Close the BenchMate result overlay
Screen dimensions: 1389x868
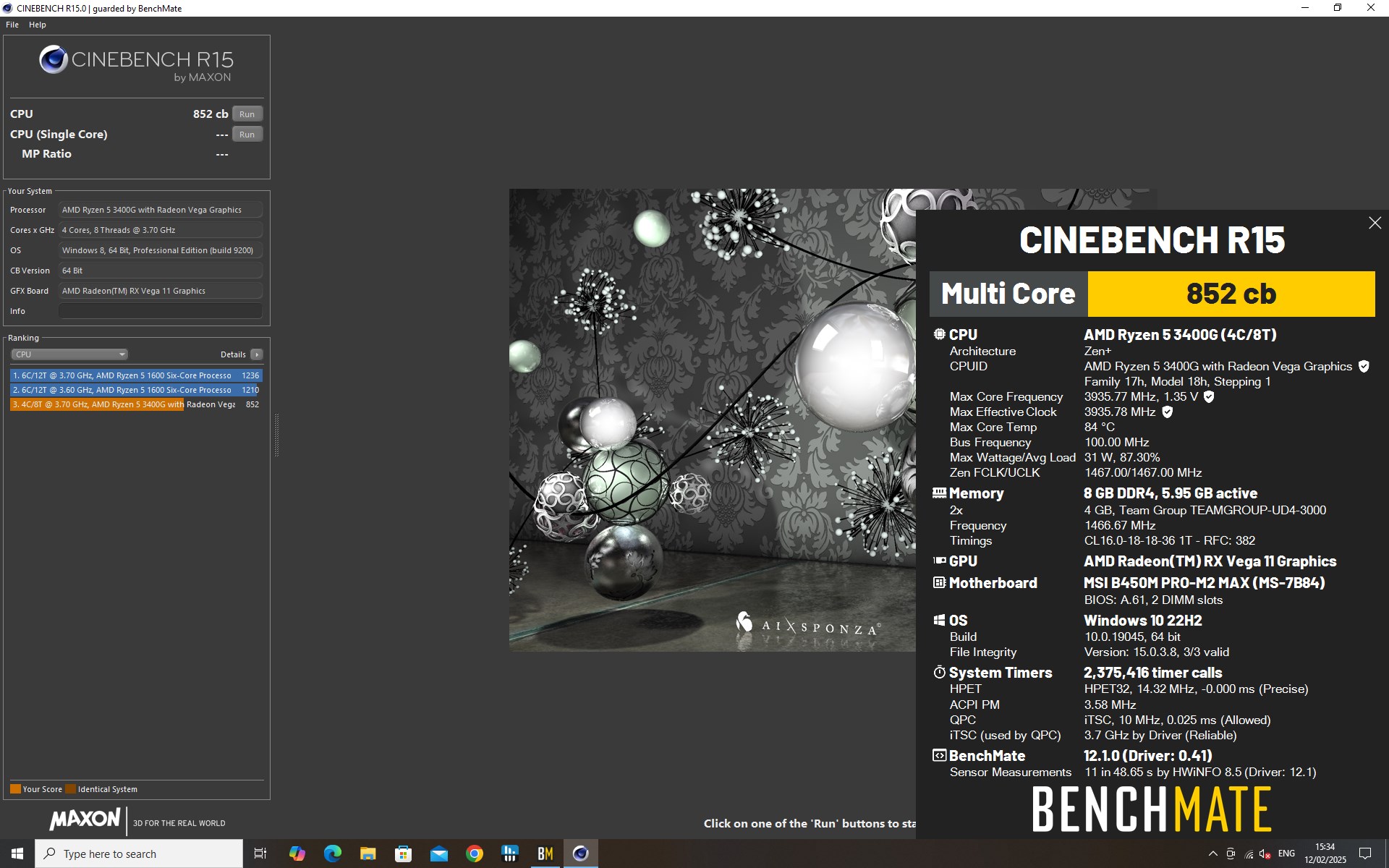point(1375,224)
